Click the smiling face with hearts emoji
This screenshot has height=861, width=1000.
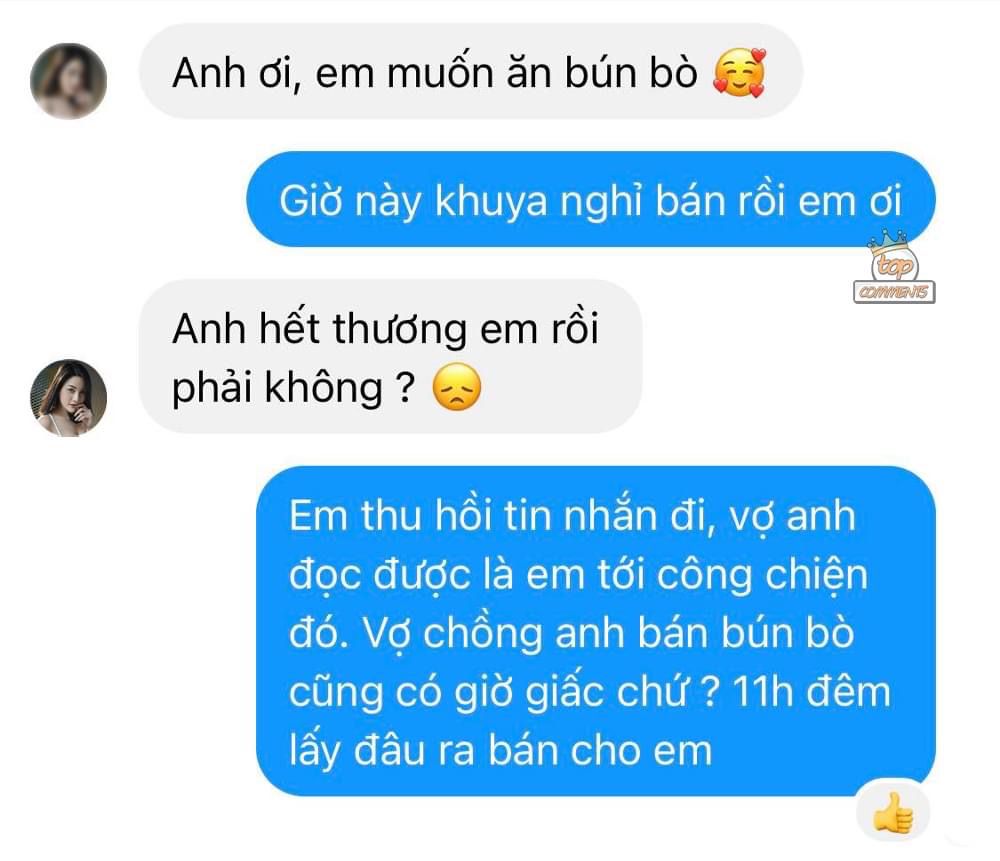[739, 73]
